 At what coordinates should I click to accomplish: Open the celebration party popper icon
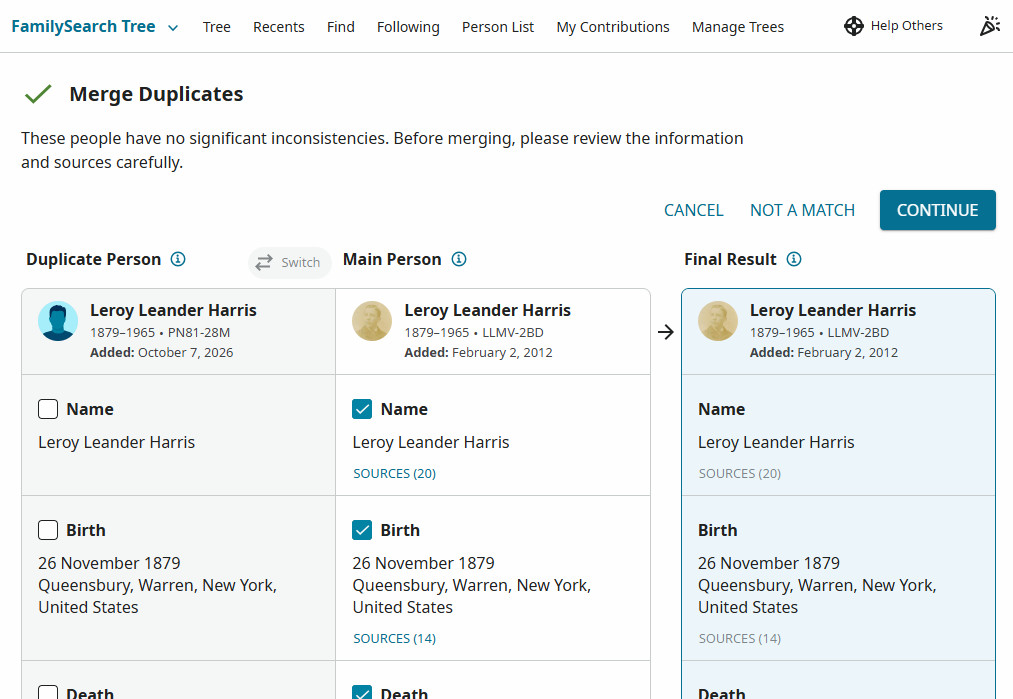point(990,26)
